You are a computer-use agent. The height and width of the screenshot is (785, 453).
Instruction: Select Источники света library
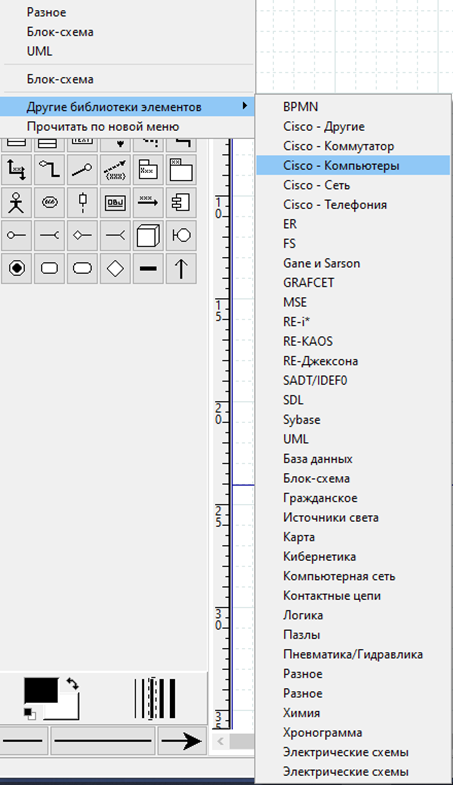[x=353, y=517]
